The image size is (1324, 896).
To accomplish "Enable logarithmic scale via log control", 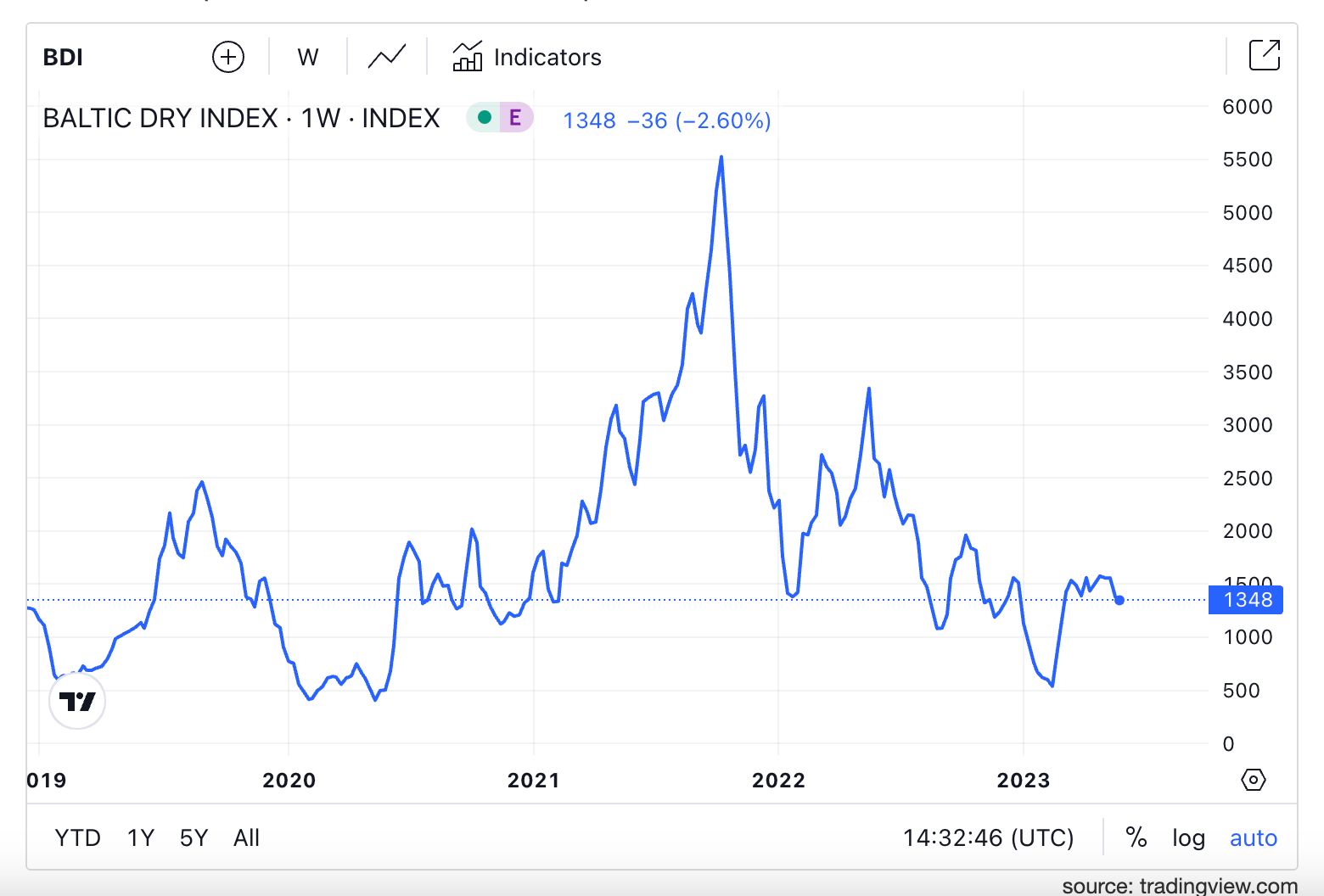I will click(1187, 837).
